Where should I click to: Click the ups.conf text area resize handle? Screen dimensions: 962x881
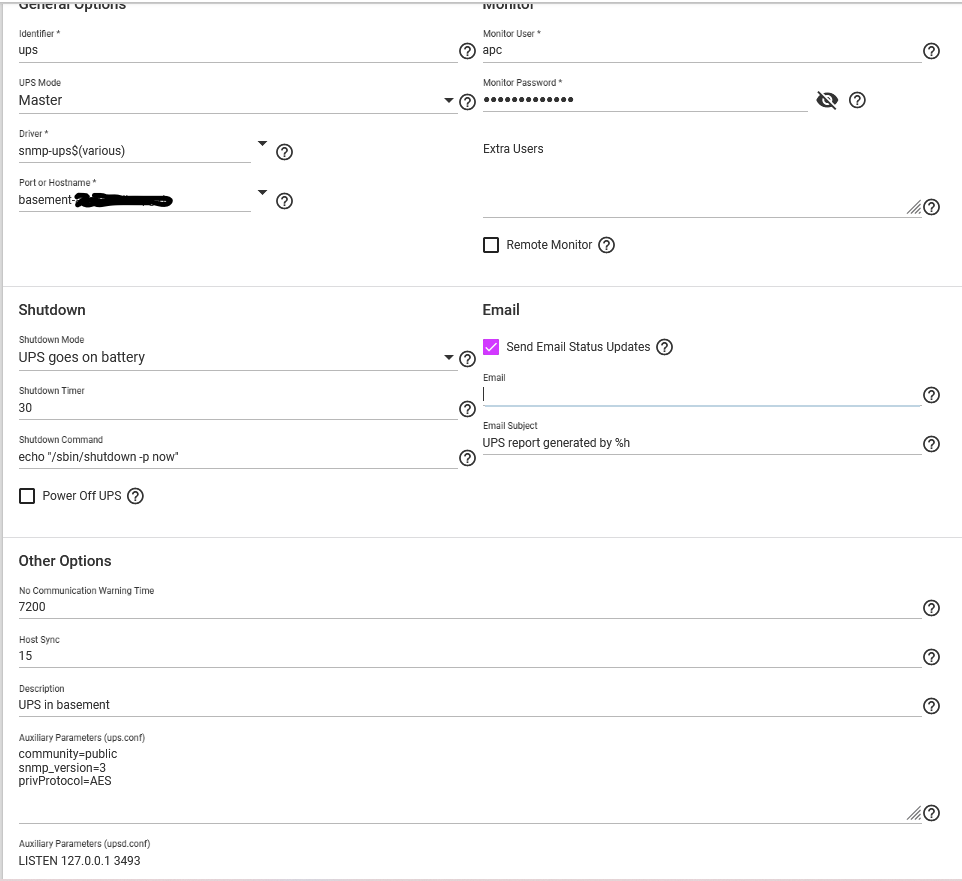pos(914,814)
